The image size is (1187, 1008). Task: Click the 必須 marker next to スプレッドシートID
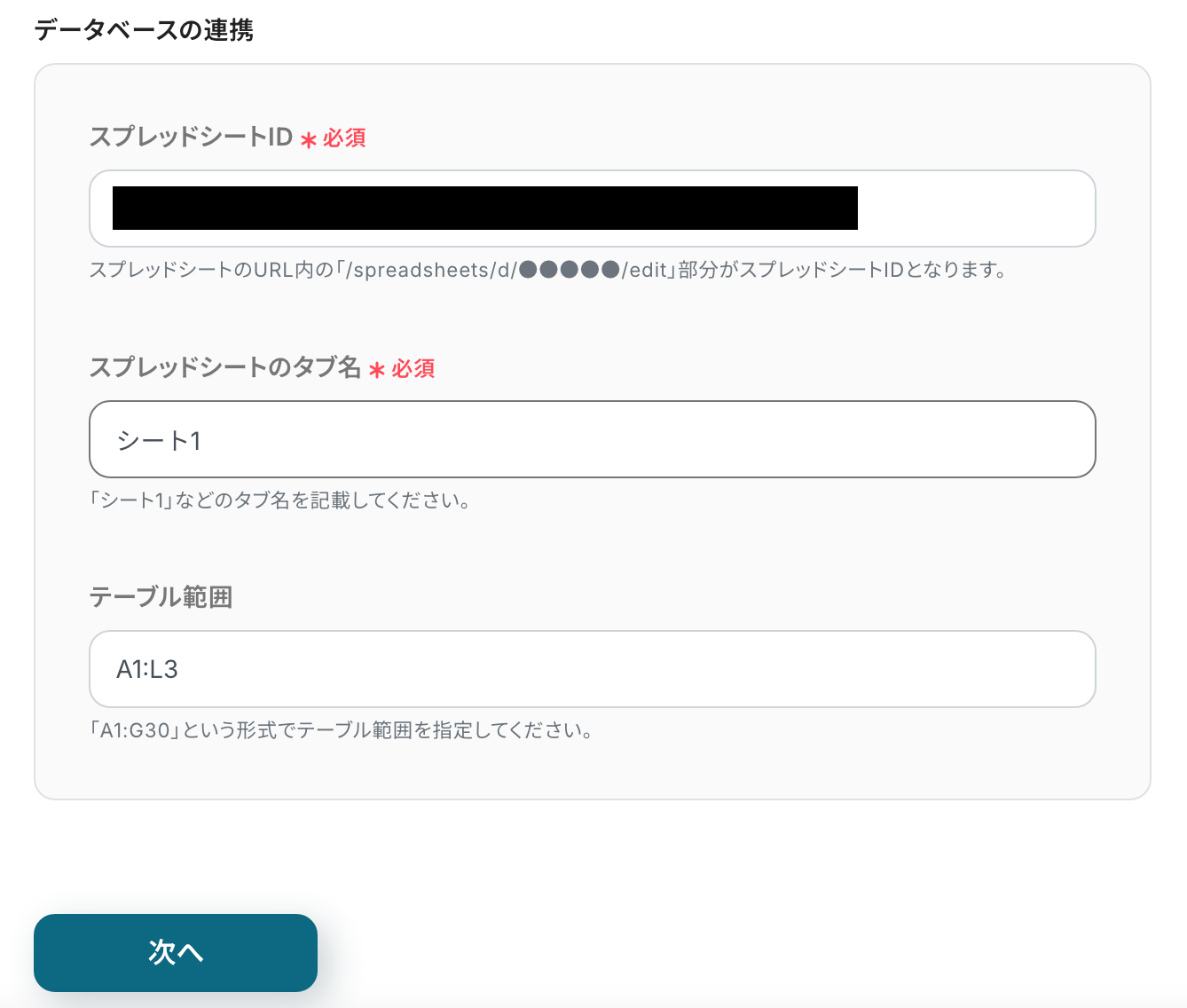point(344,138)
